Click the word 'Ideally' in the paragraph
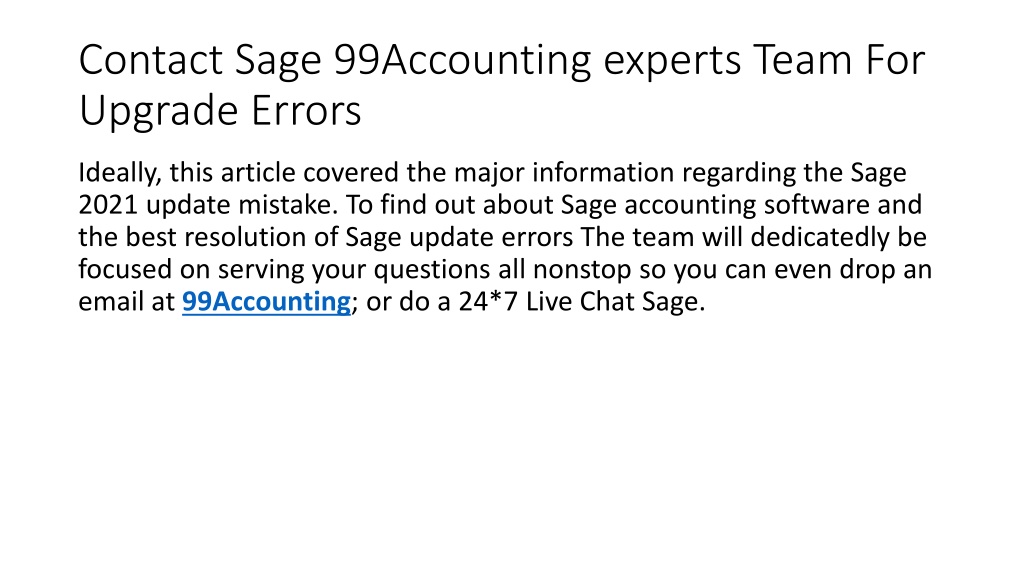Viewport: 1024px width, 576px height. (120, 173)
